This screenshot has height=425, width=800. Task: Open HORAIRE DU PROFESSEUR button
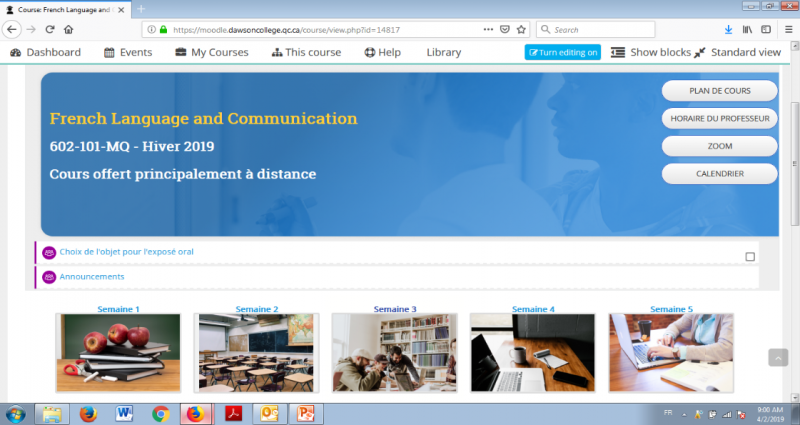pyautogui.click(x=719, y=118)
